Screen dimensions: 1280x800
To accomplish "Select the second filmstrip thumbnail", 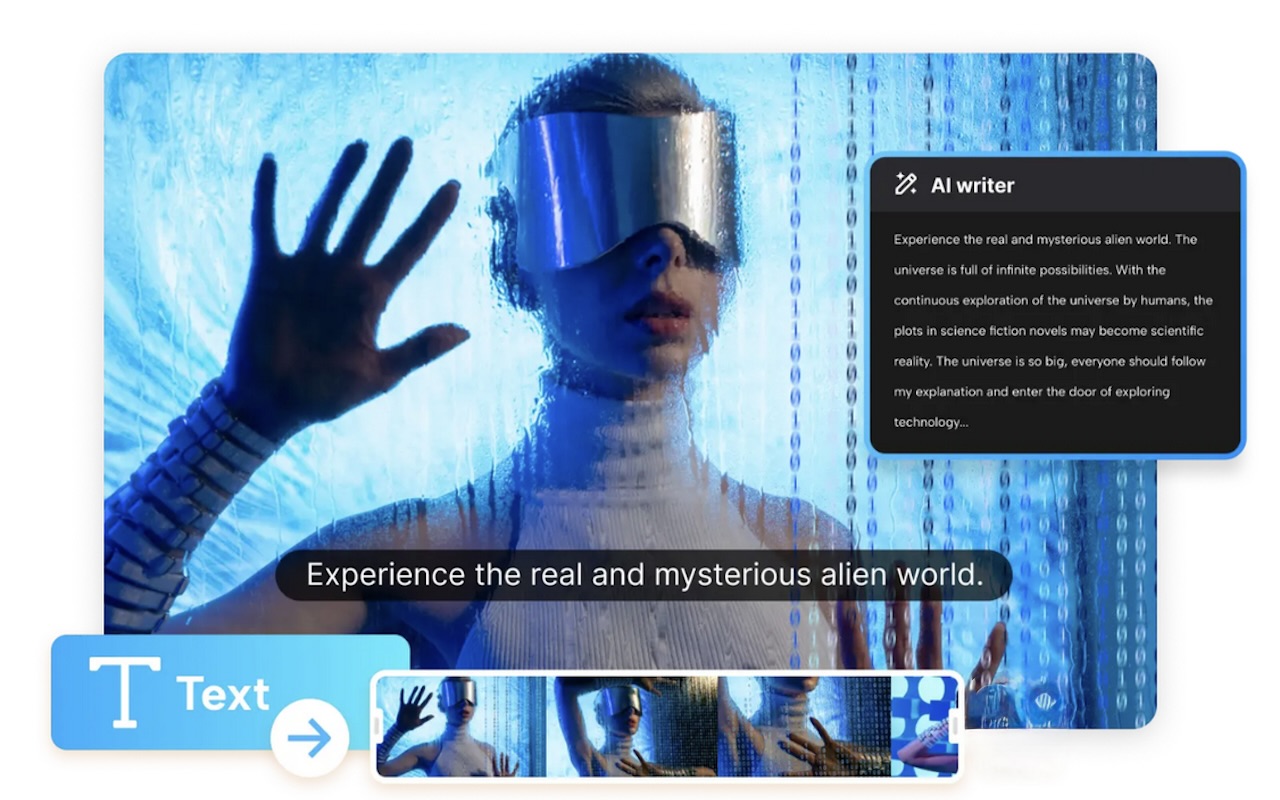I will click(x=635, y=726).
